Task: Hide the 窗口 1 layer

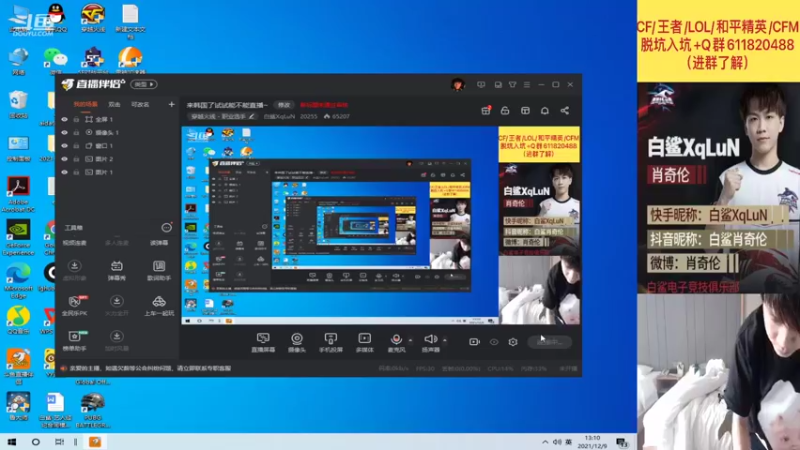Action: coord(64,145)
